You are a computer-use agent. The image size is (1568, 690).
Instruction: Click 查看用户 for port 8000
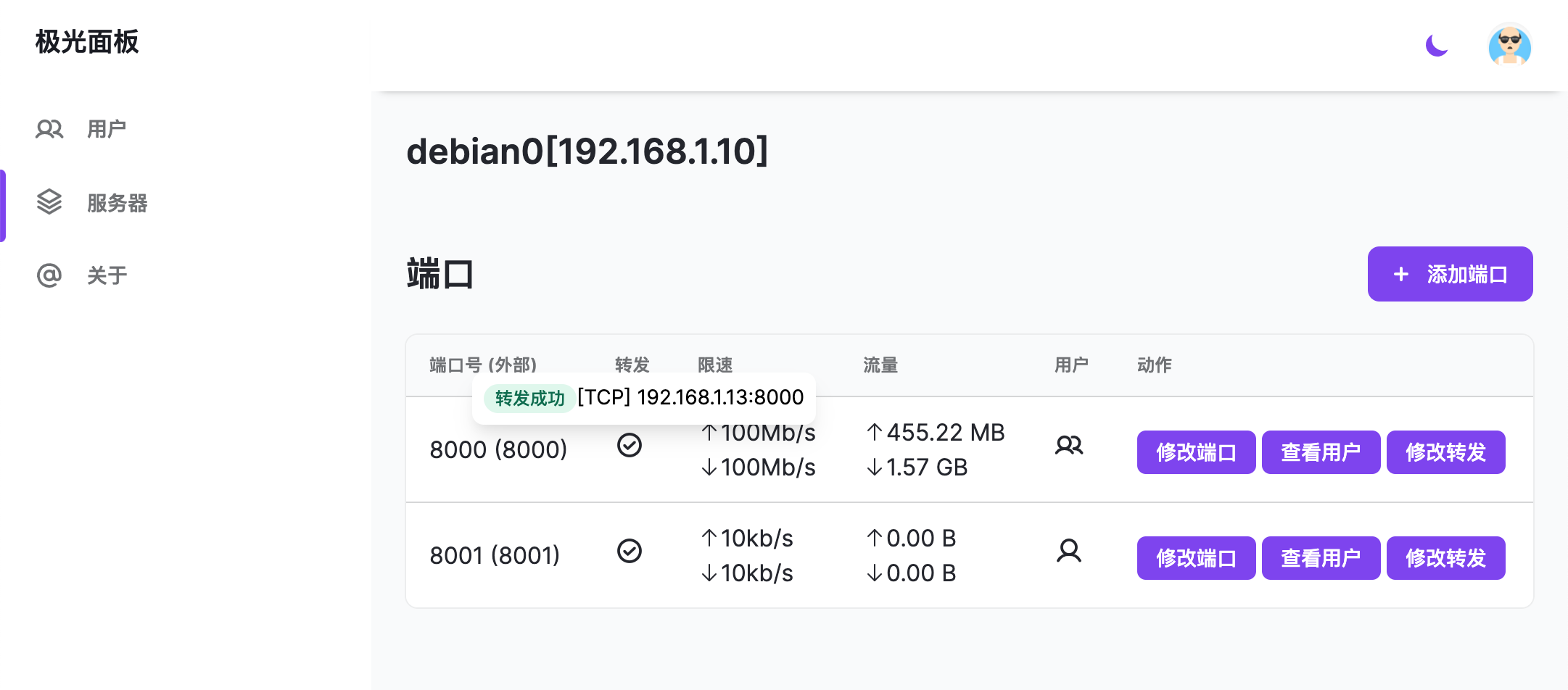click(1321, 452)
